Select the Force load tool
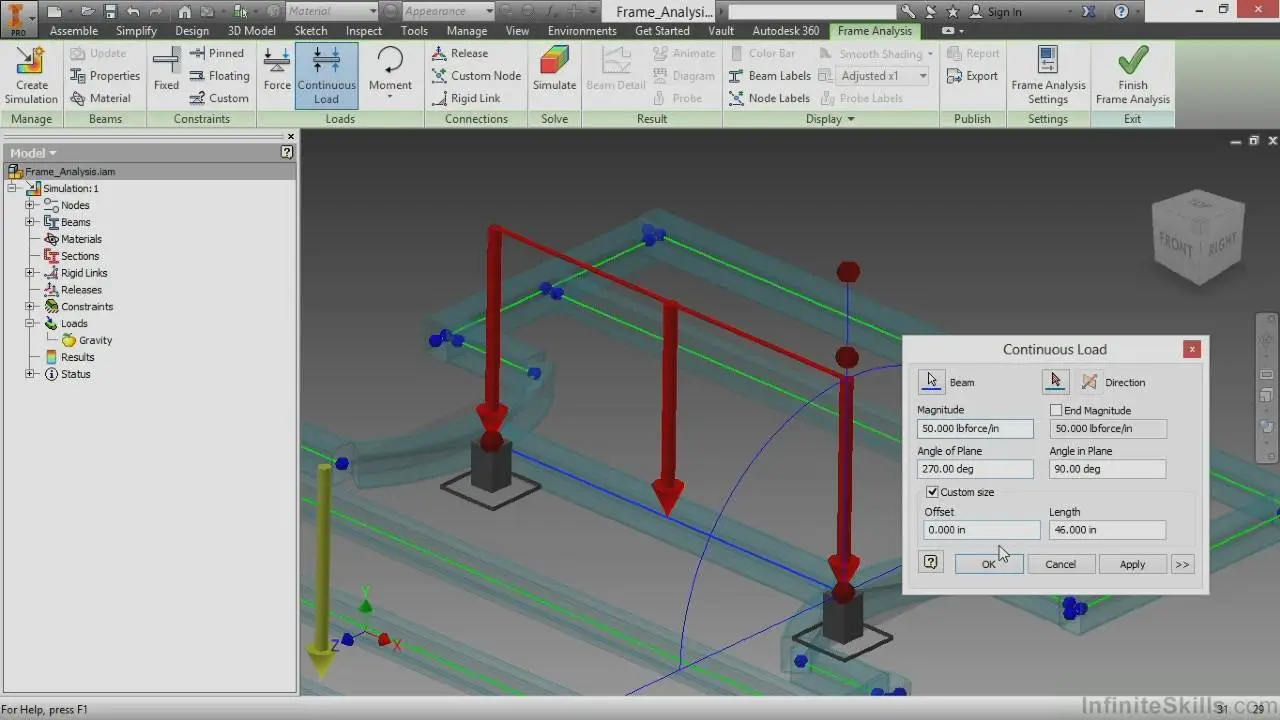Image resolution: width=1280 pixels, height=720 pixels. coord(277,68)
